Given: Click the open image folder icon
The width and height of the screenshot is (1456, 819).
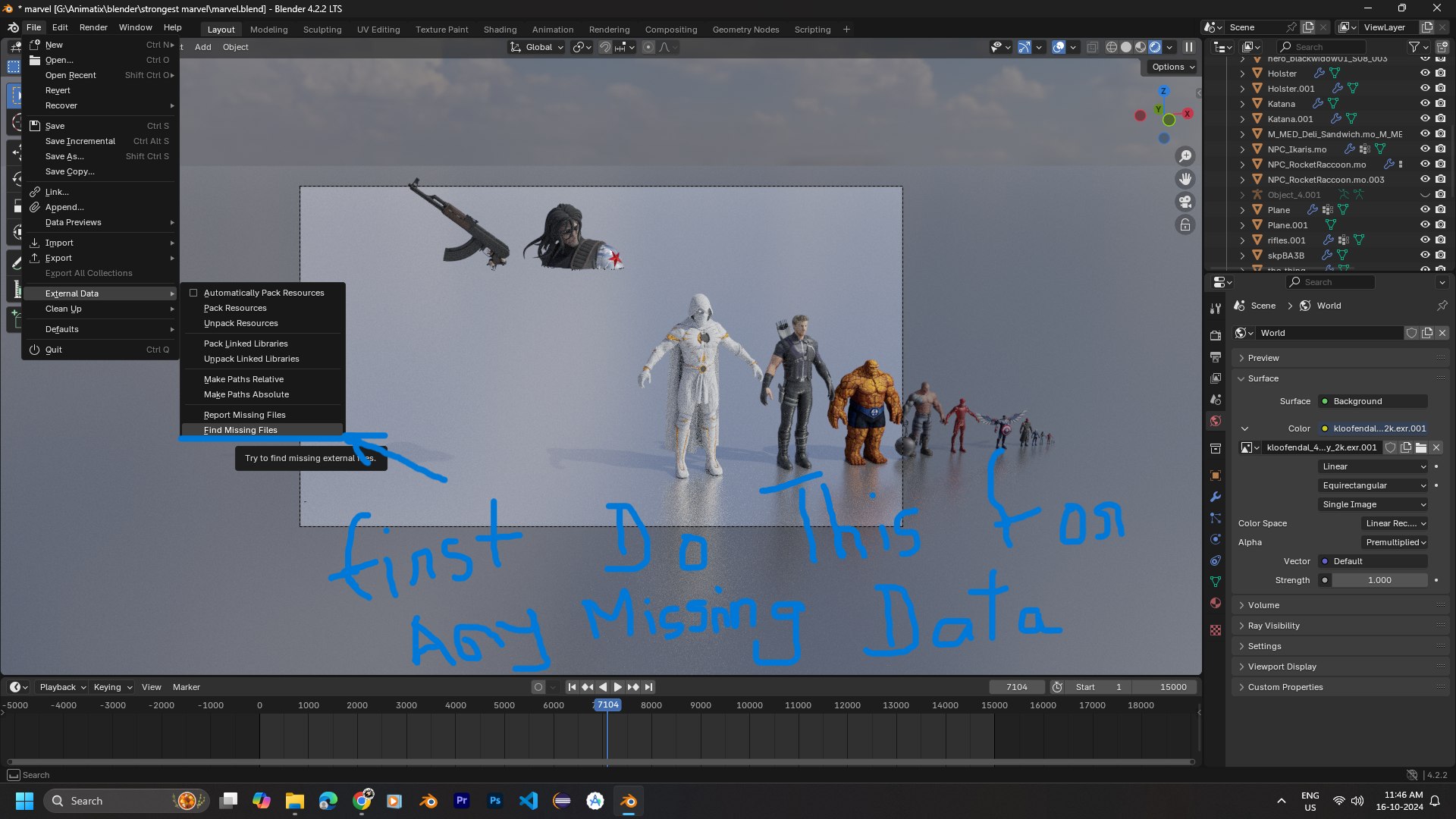Looking at the screenshot, I should click(1421, 447).
